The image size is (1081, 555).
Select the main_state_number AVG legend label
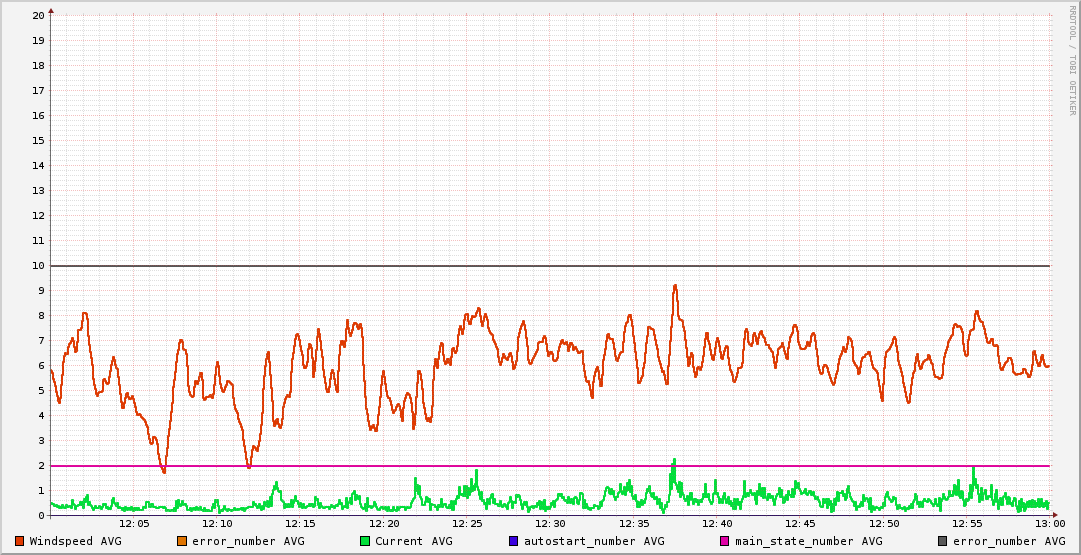coord(808,541)
